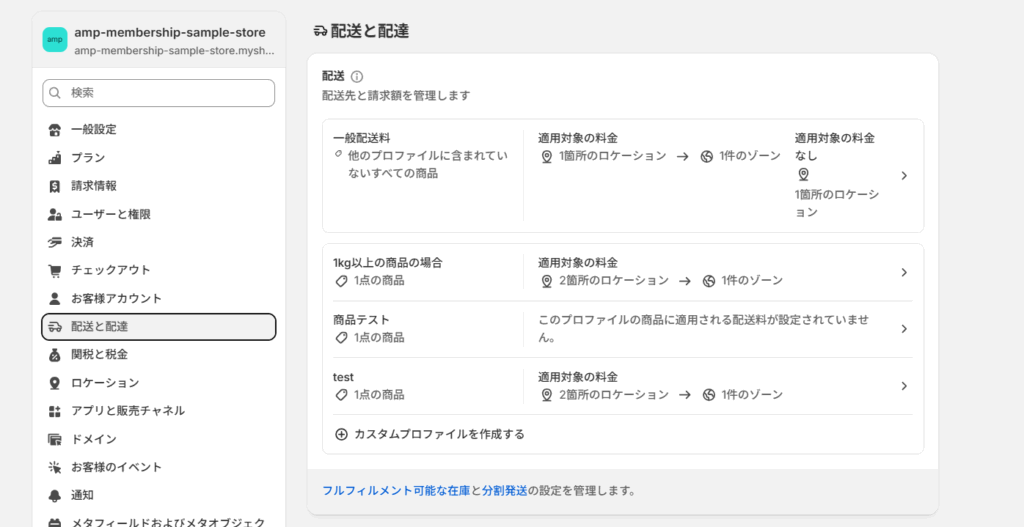Open the test profile with its chevron arrow
This screenshot has width=1024, height=527.
tap(904, 386)
